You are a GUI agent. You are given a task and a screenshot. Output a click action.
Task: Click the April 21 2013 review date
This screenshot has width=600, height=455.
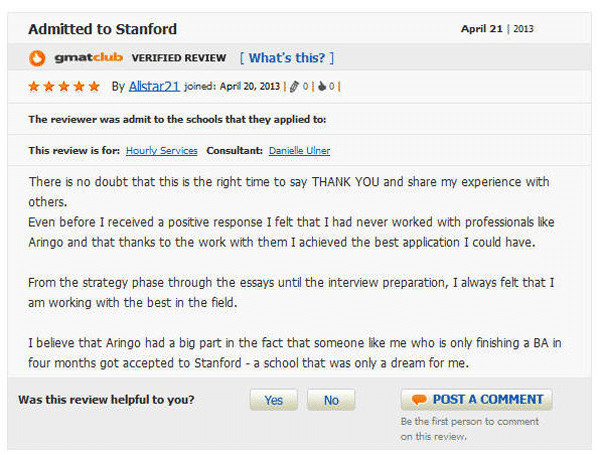tap(497, 29)
